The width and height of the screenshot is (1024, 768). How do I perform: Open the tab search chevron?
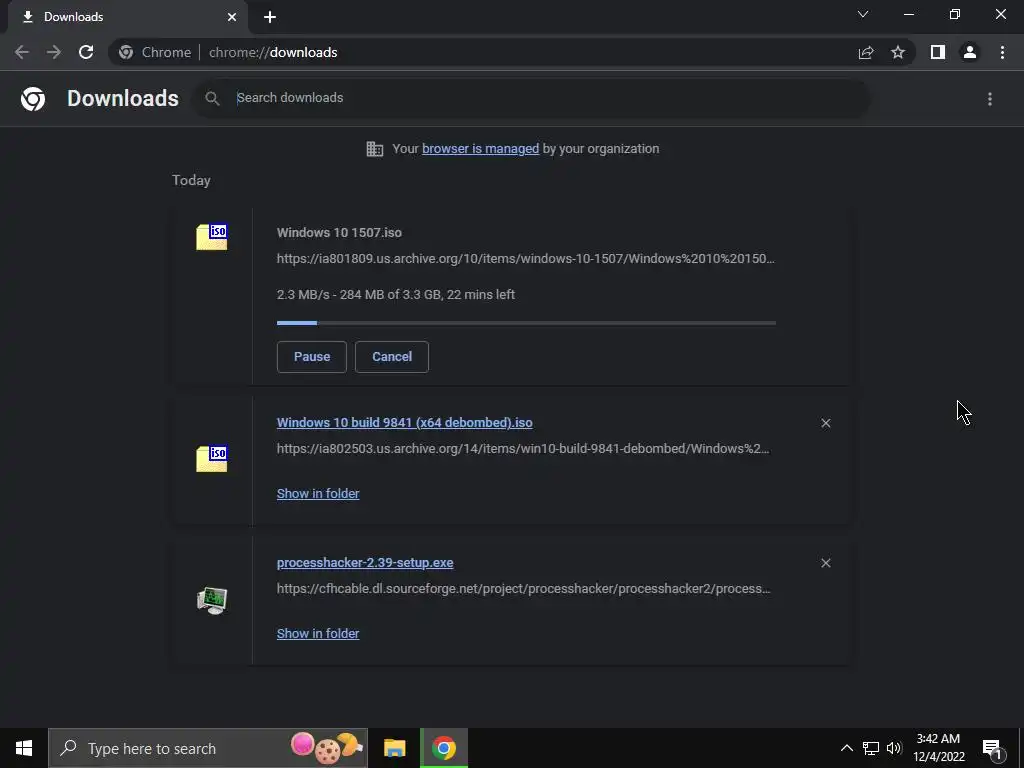[863, 14]
